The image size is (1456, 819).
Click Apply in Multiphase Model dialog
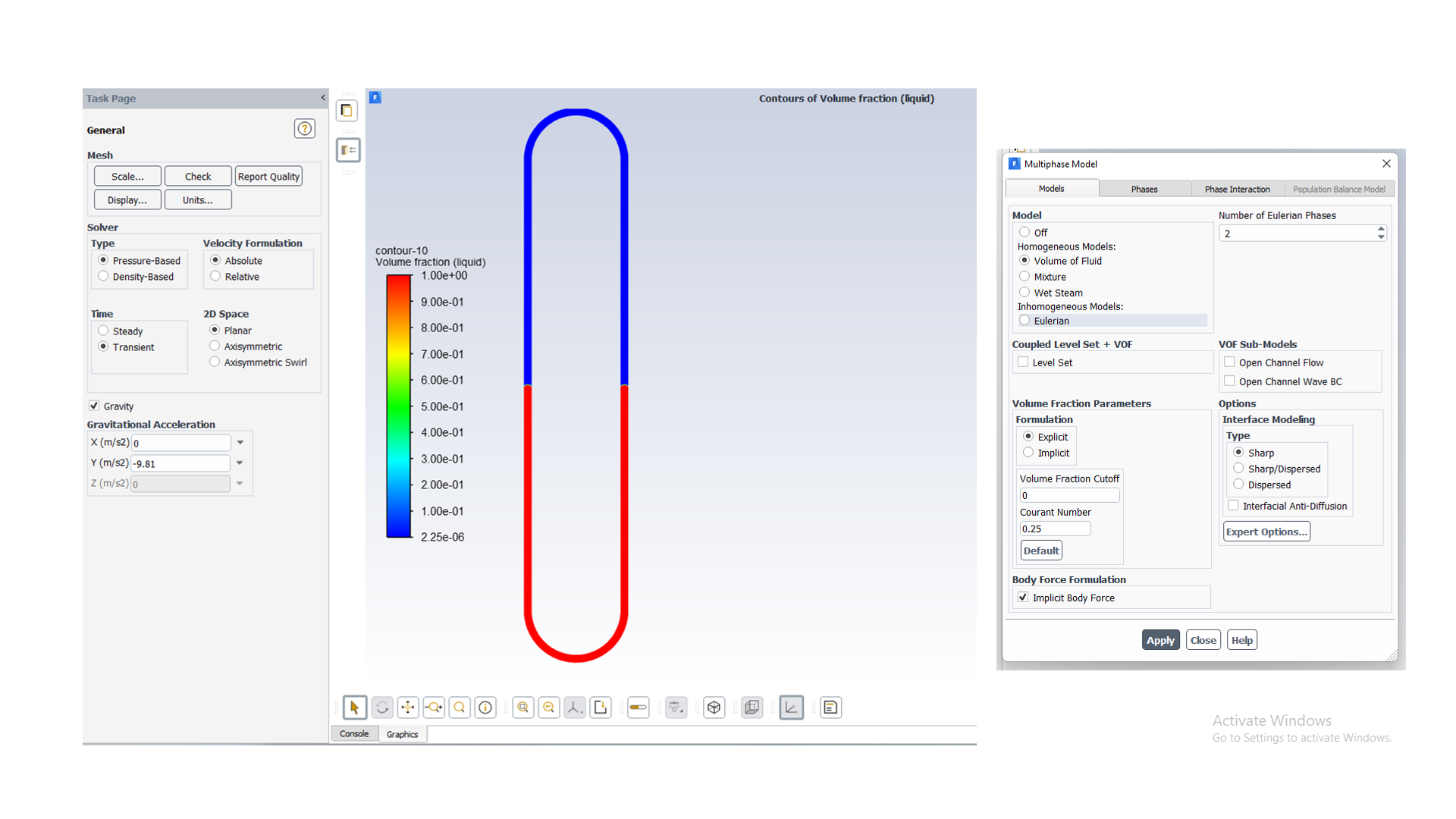click(1160, 640)
